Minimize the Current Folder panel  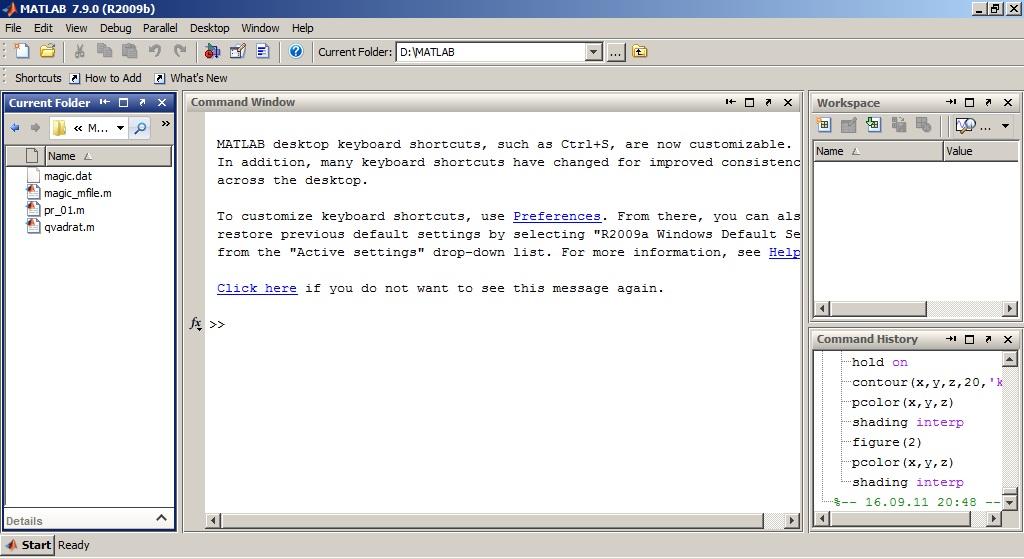pos(104,103)
